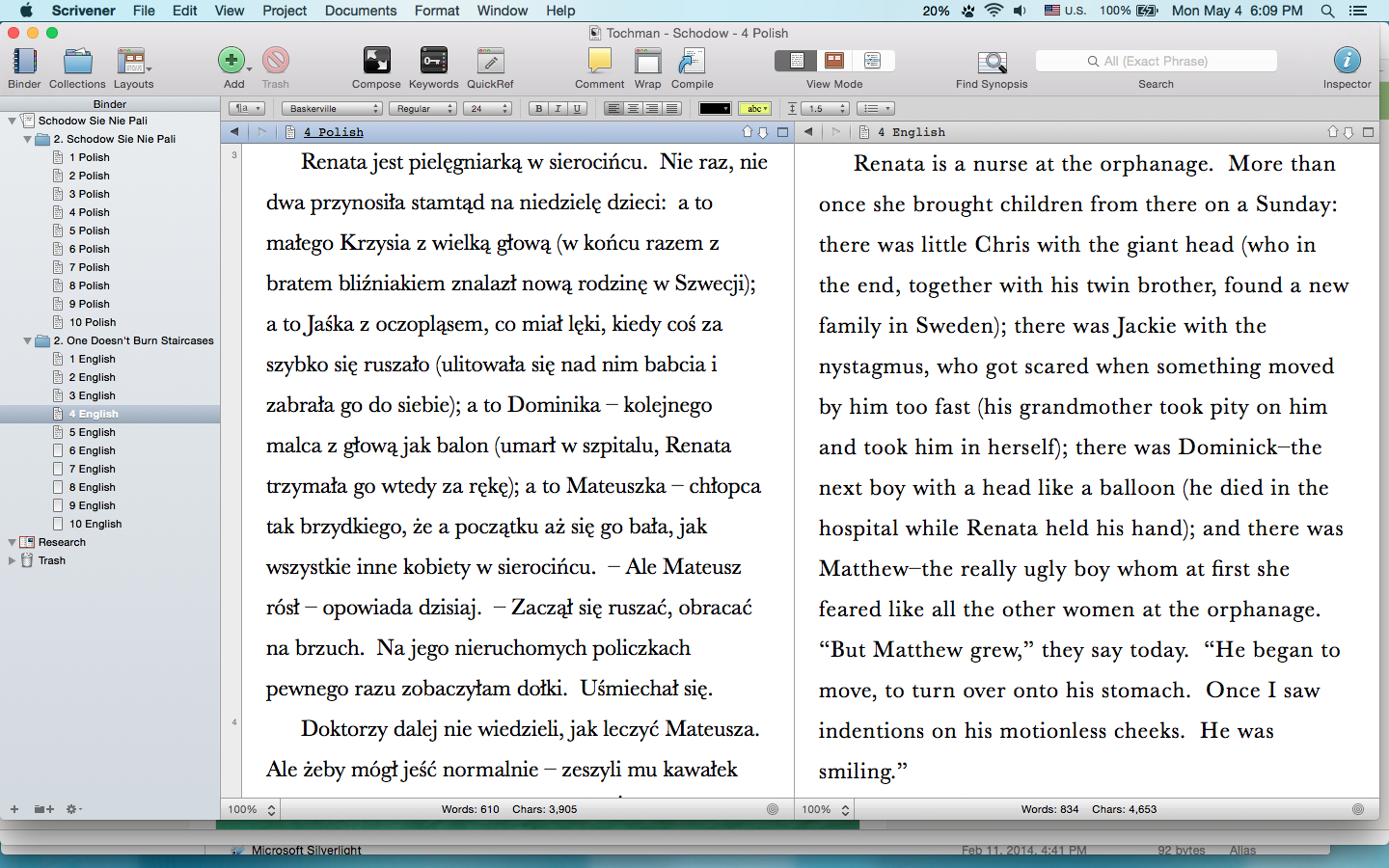The image size is (1389, 868).
Task: Open the right editor 100% zoom dropdown
Action: 825,809
